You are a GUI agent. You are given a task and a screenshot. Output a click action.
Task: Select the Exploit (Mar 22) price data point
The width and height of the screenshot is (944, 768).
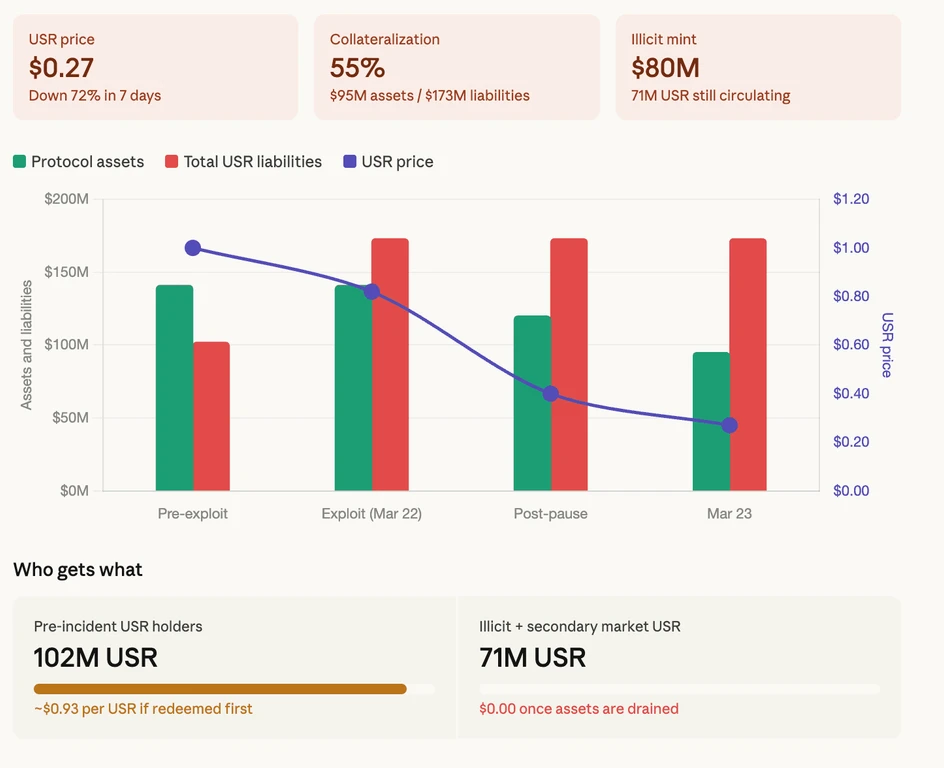click(x=371, y=292)
